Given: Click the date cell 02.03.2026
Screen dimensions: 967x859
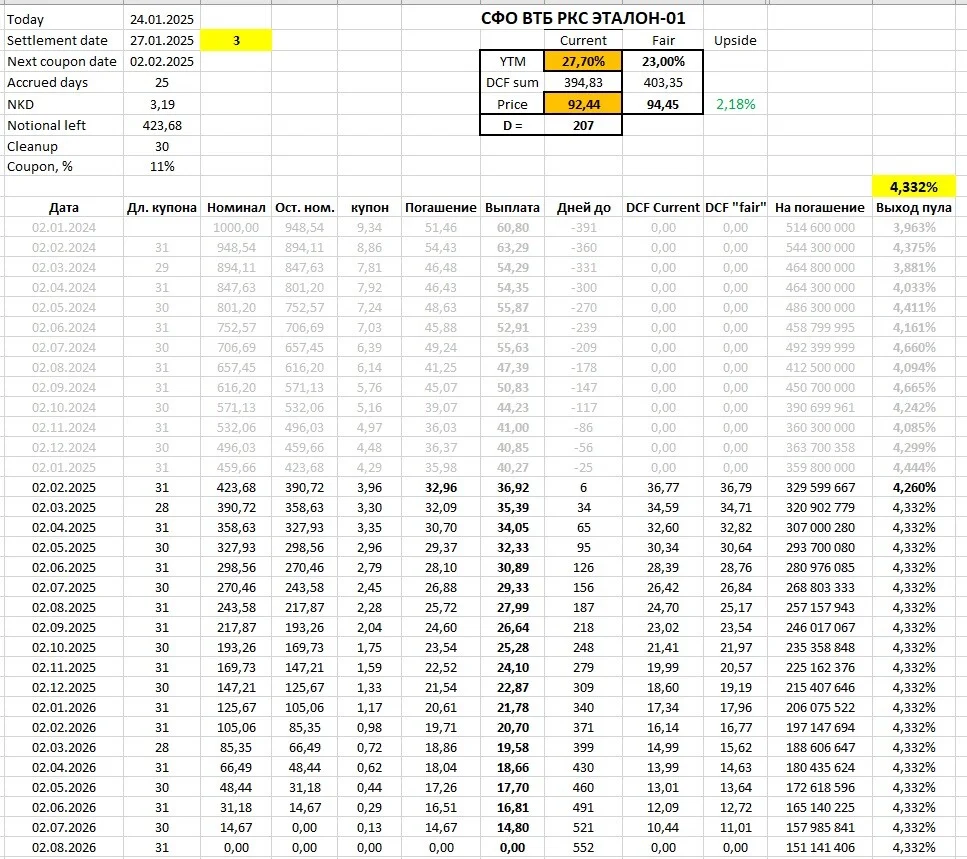Looking at the screenshot, I should pos(64,747).
